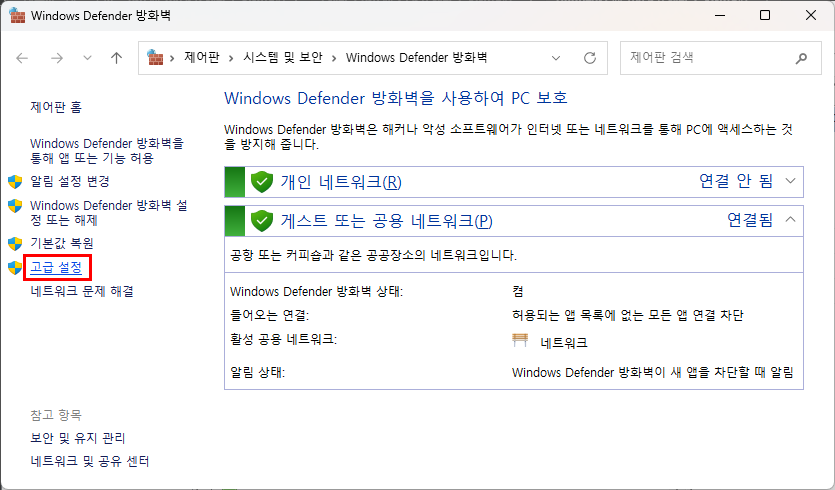Click 게스트 또는 공용 네트워크(P) heading
Viewport: 835px width, 490px height.
387,220
